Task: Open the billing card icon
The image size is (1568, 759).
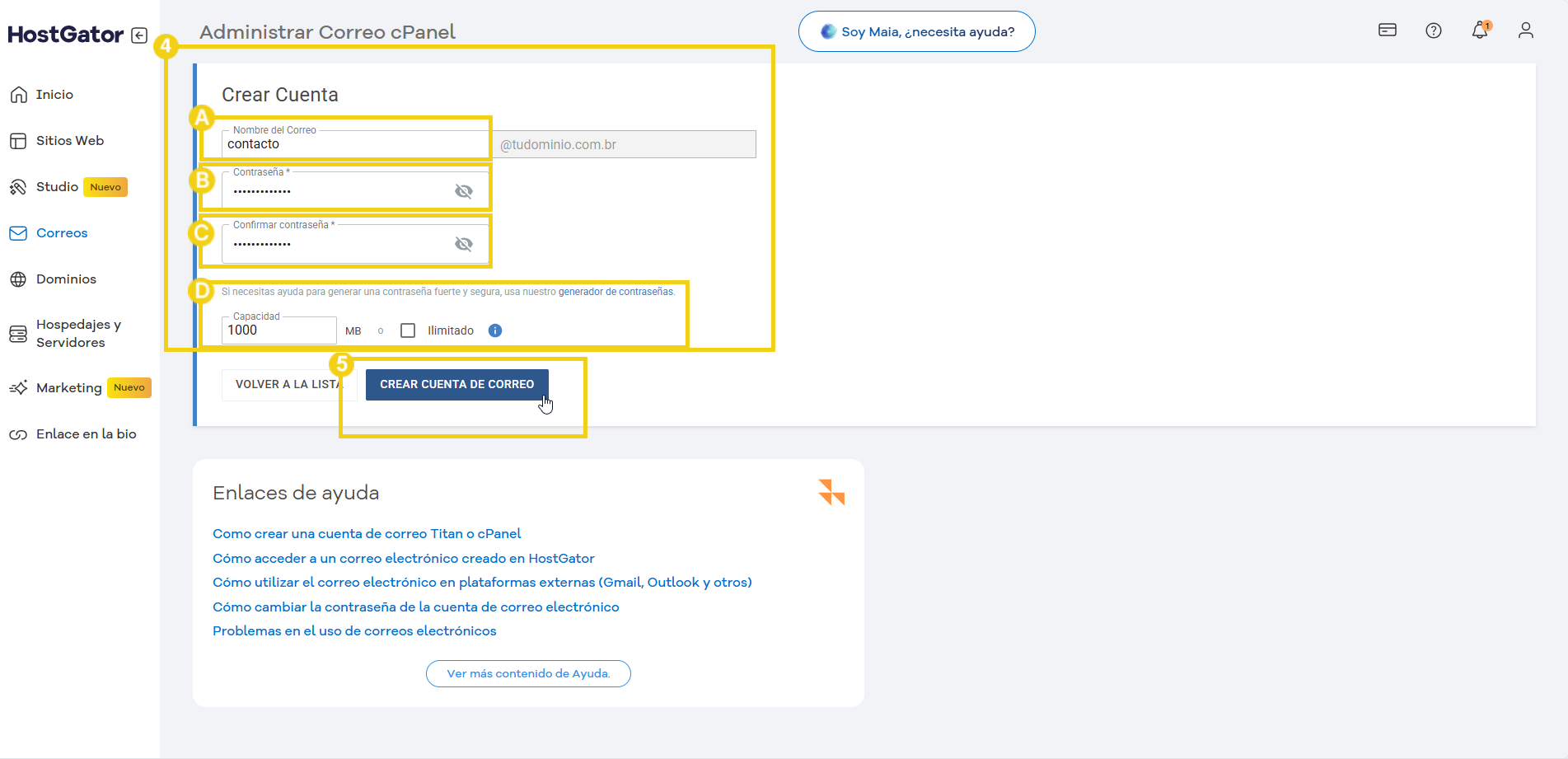Action: coord(1387,30)
